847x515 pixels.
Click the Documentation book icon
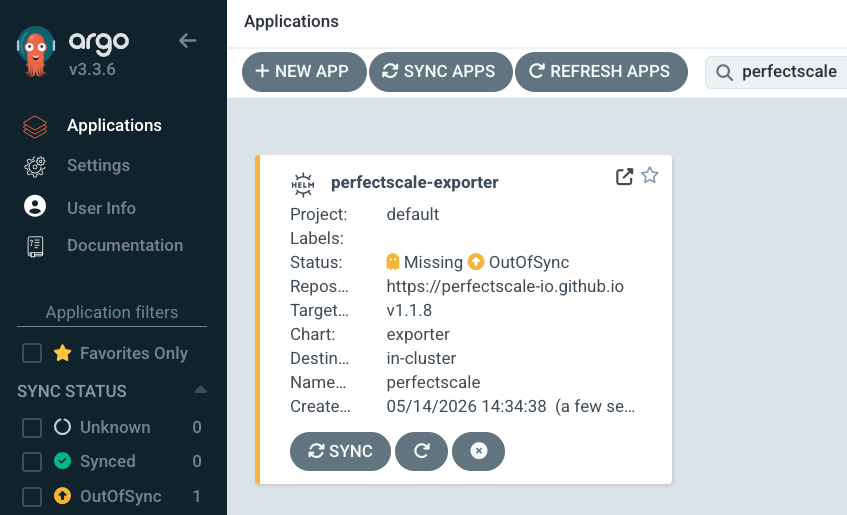pyautogui.click(x=35, y=246)
